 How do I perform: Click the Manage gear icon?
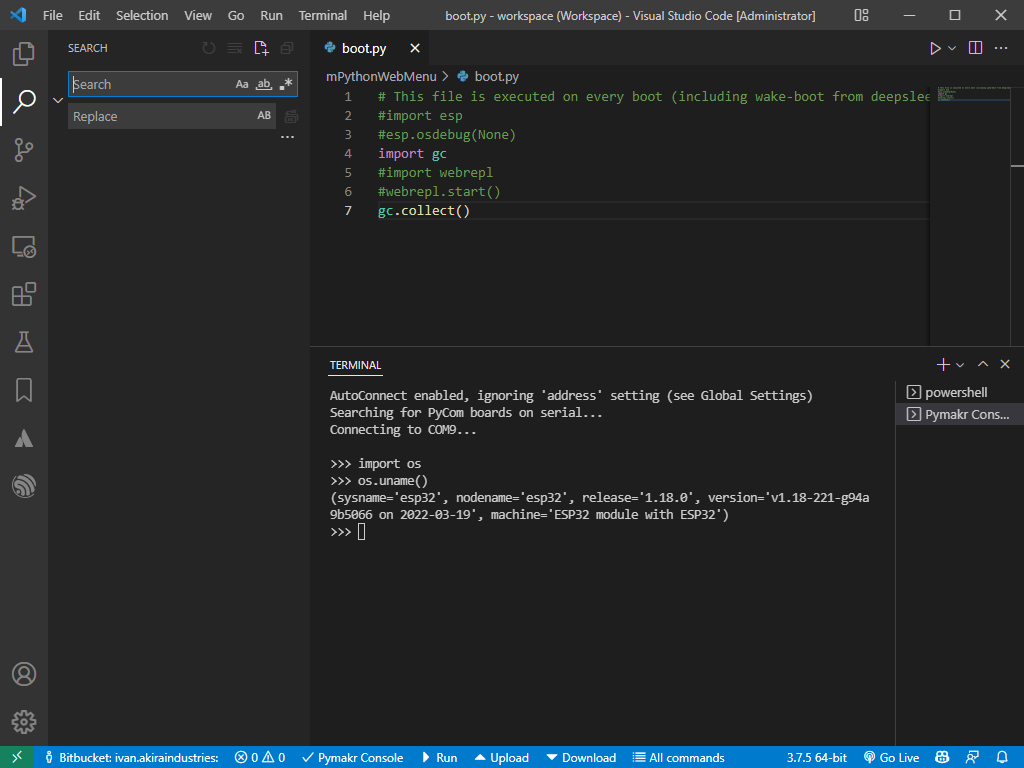click(x=24, y=721)
